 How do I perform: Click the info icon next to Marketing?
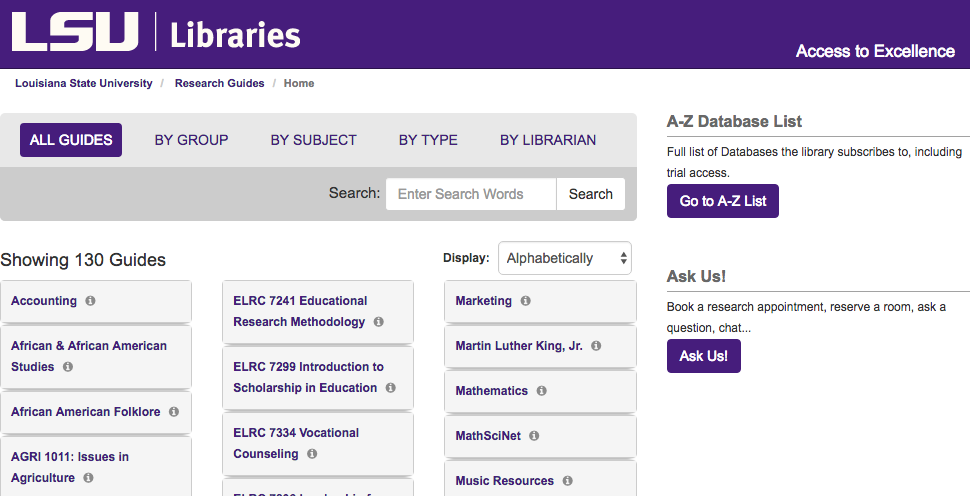click(525, 301)
